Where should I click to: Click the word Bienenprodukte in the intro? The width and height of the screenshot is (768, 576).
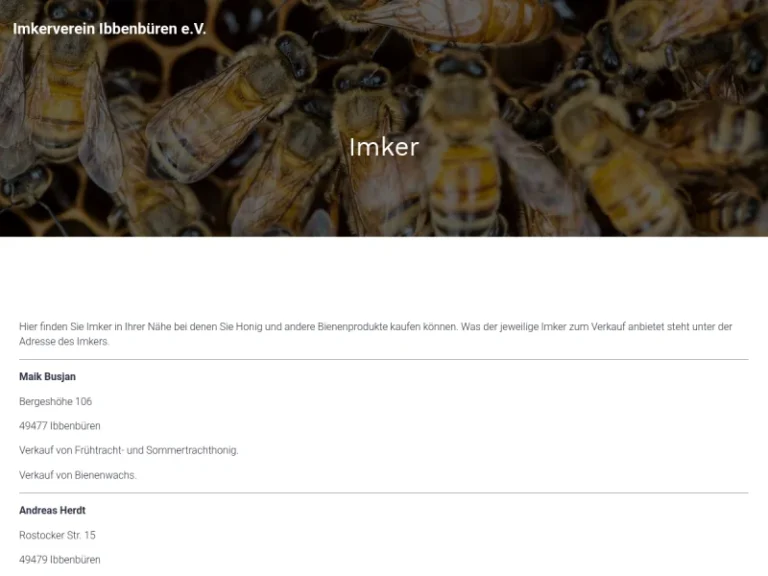352,327
